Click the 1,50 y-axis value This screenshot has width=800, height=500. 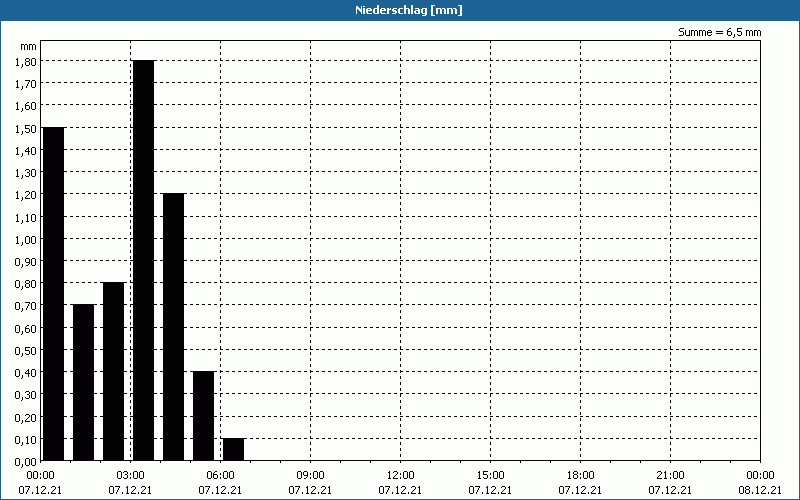point(26,128)
